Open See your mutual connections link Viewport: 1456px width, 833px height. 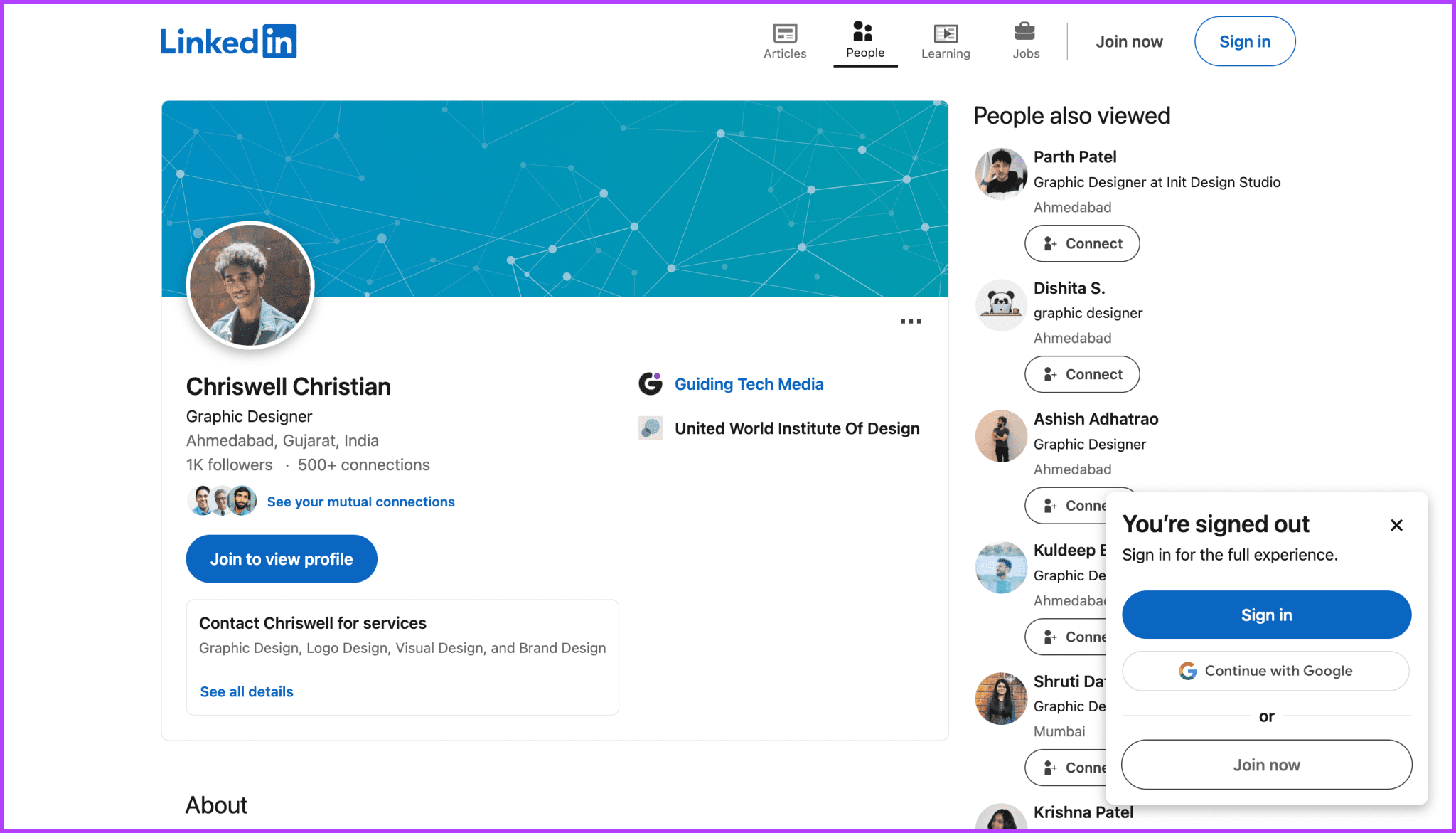click(360, 502)
